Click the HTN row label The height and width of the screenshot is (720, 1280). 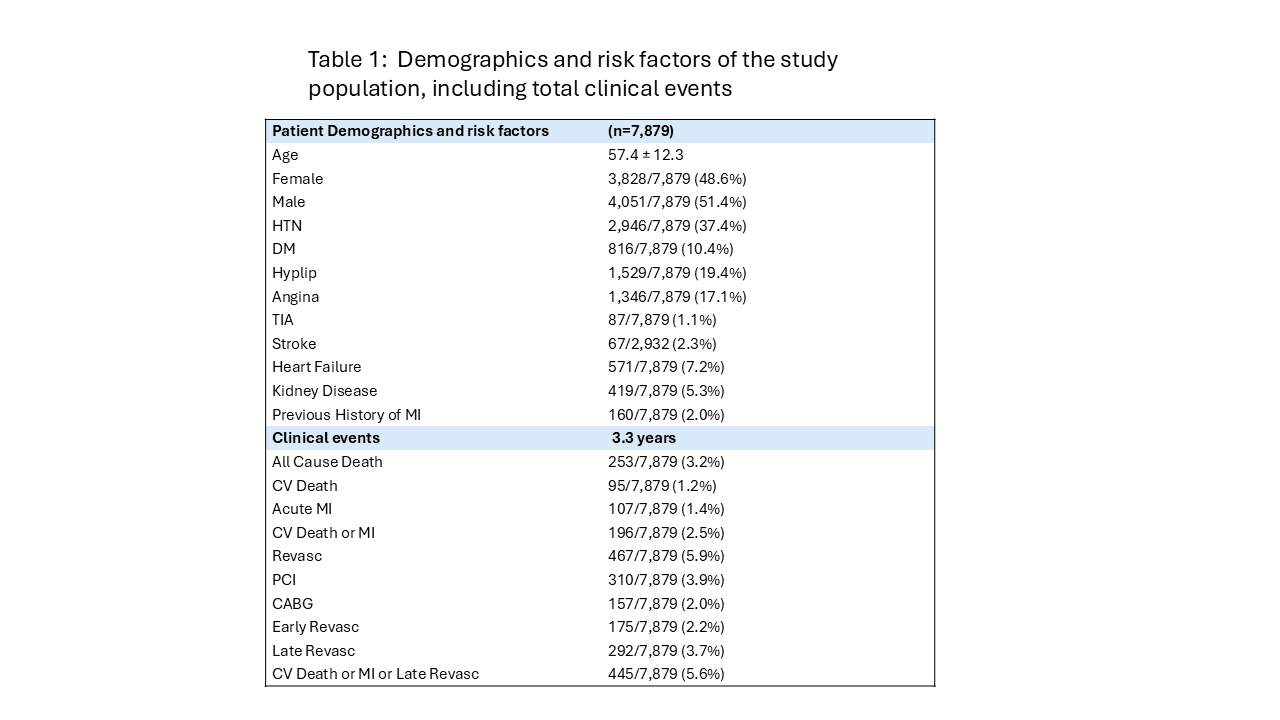[287, 226]
